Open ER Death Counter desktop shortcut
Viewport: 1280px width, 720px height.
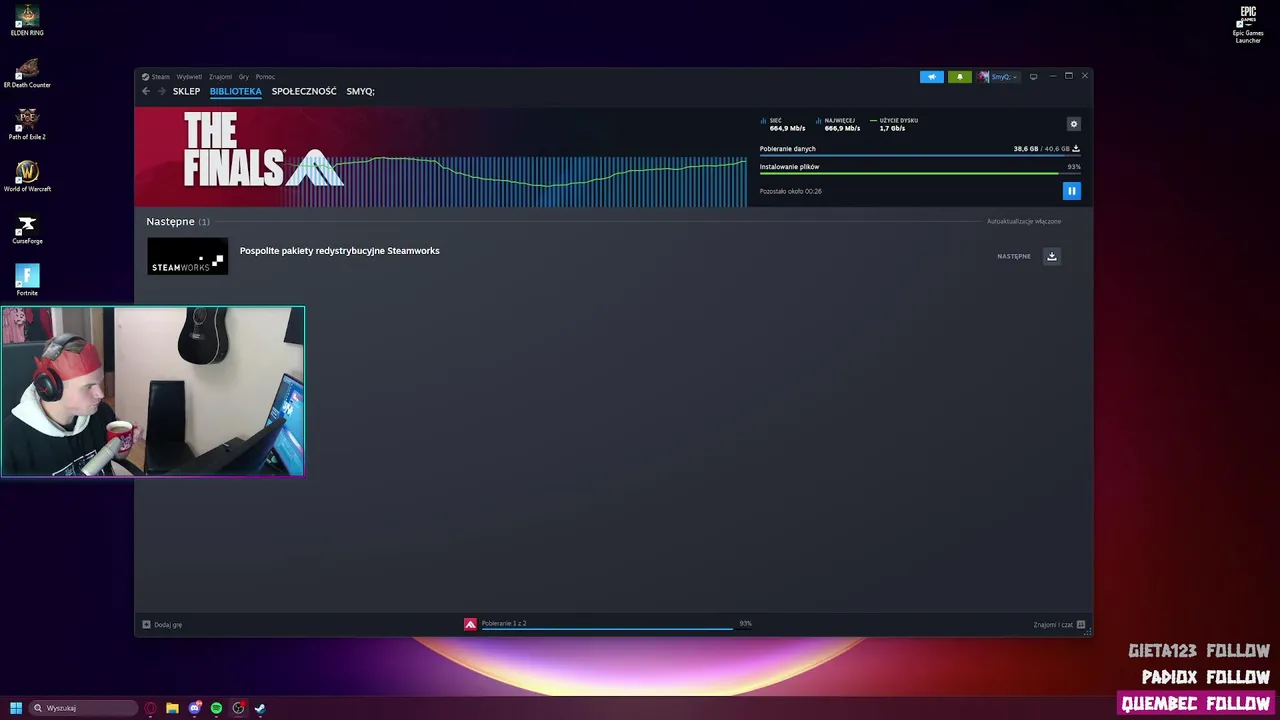coord(27,73)
